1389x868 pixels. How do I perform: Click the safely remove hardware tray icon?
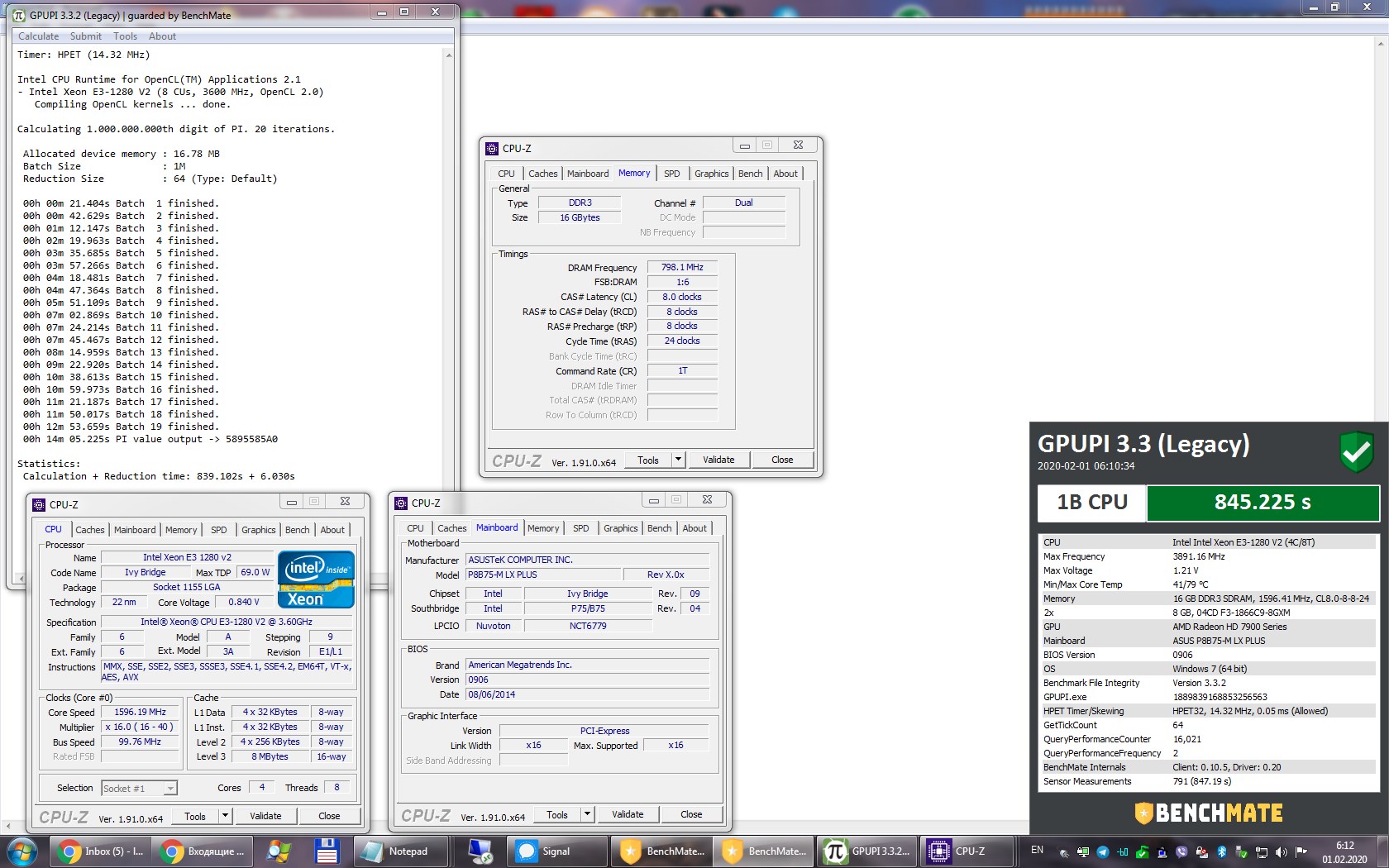tap(1242, 851)
